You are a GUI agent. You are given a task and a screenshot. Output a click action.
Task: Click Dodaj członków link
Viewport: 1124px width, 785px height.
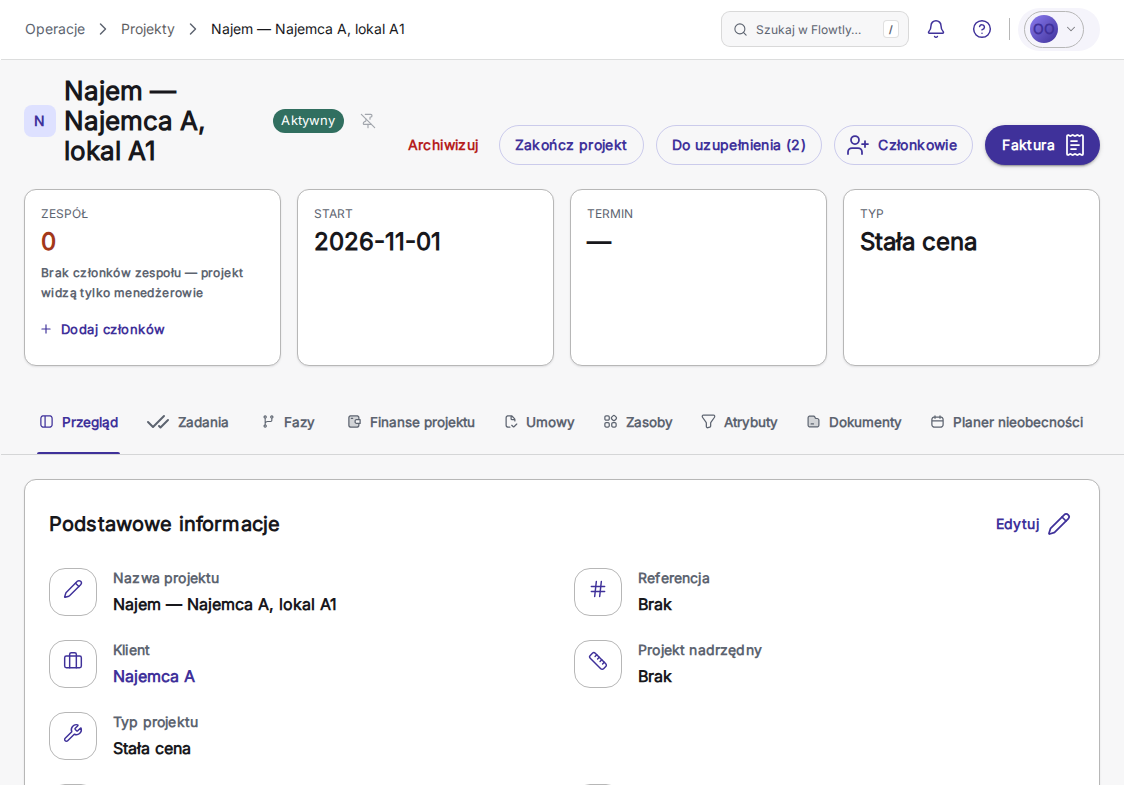coord(103,329)
